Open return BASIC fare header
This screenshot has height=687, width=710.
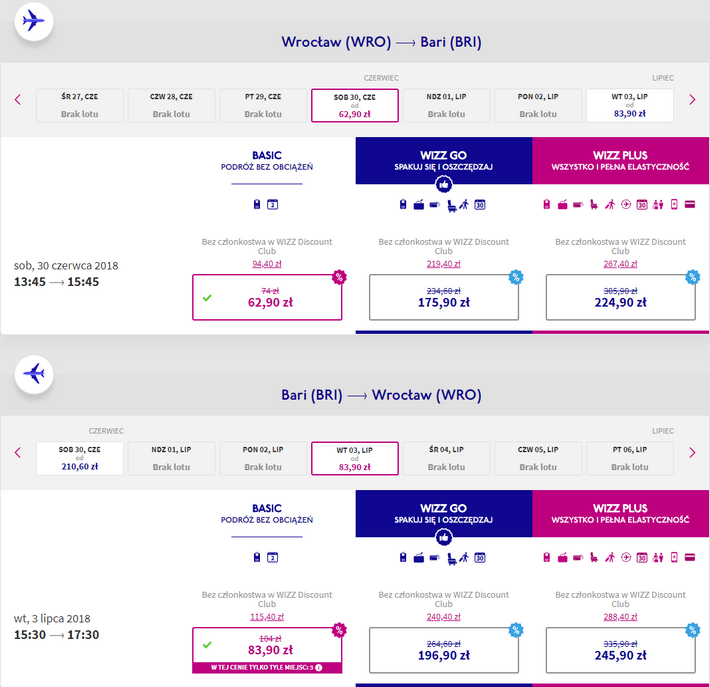coord(267,514)
